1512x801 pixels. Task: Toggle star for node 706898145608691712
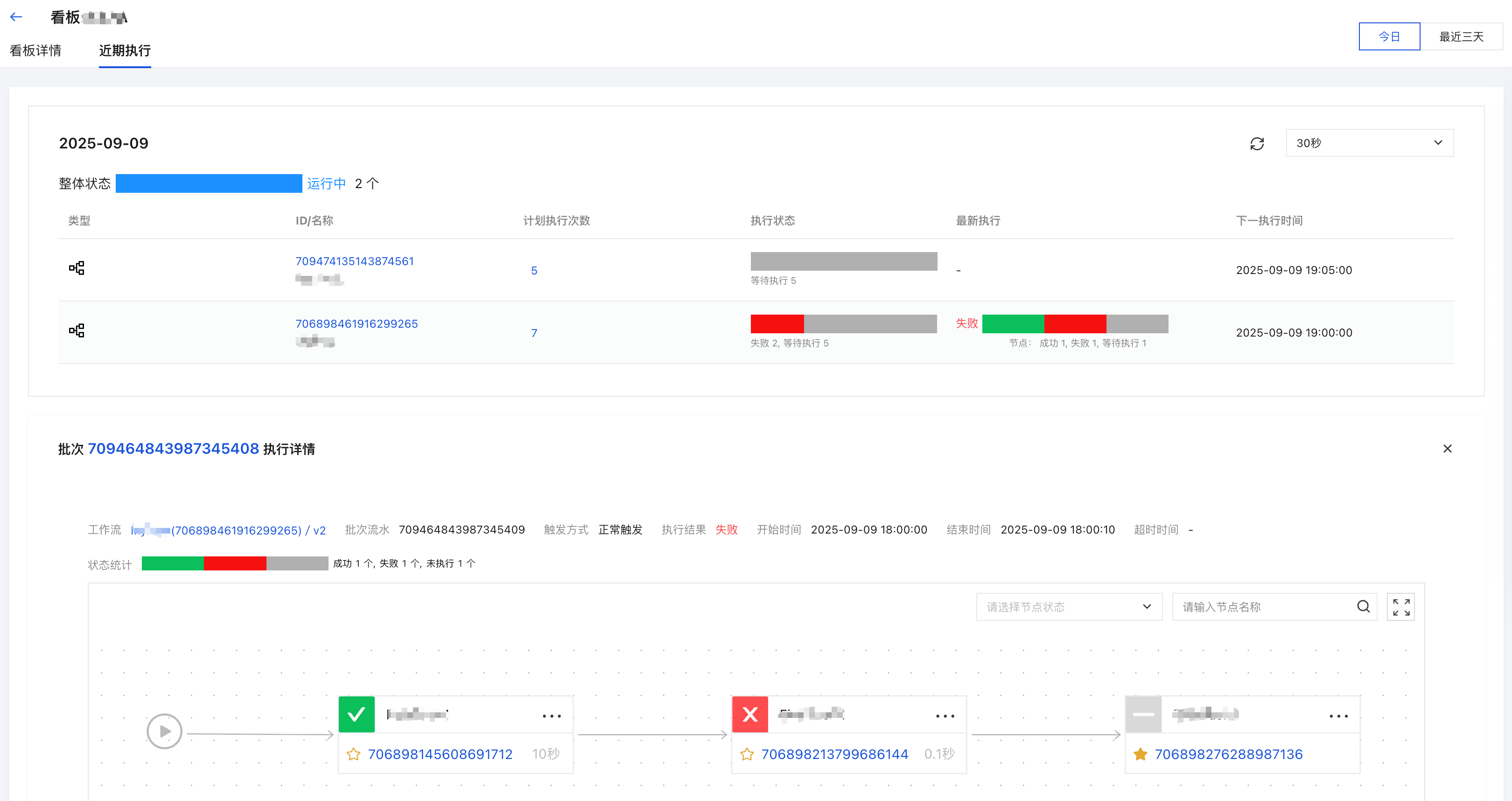(353, 754)
